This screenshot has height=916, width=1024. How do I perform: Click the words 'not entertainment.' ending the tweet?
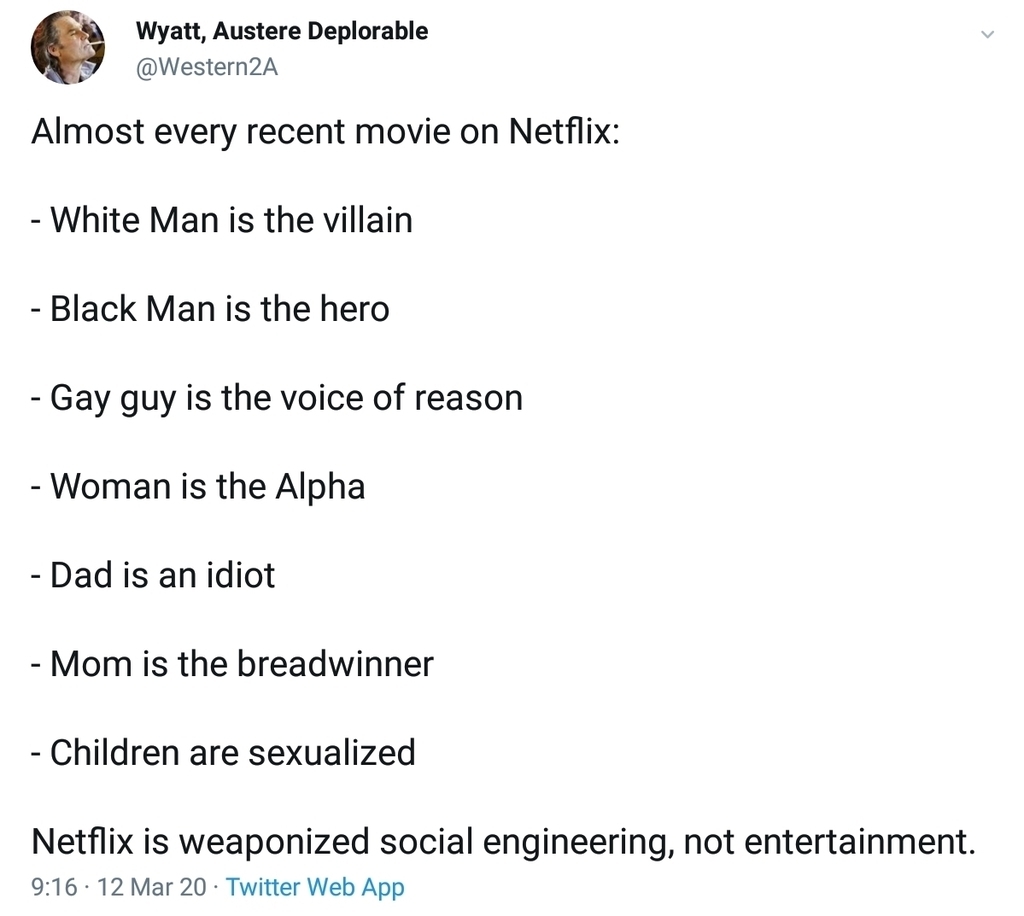(x=829, y=842)
